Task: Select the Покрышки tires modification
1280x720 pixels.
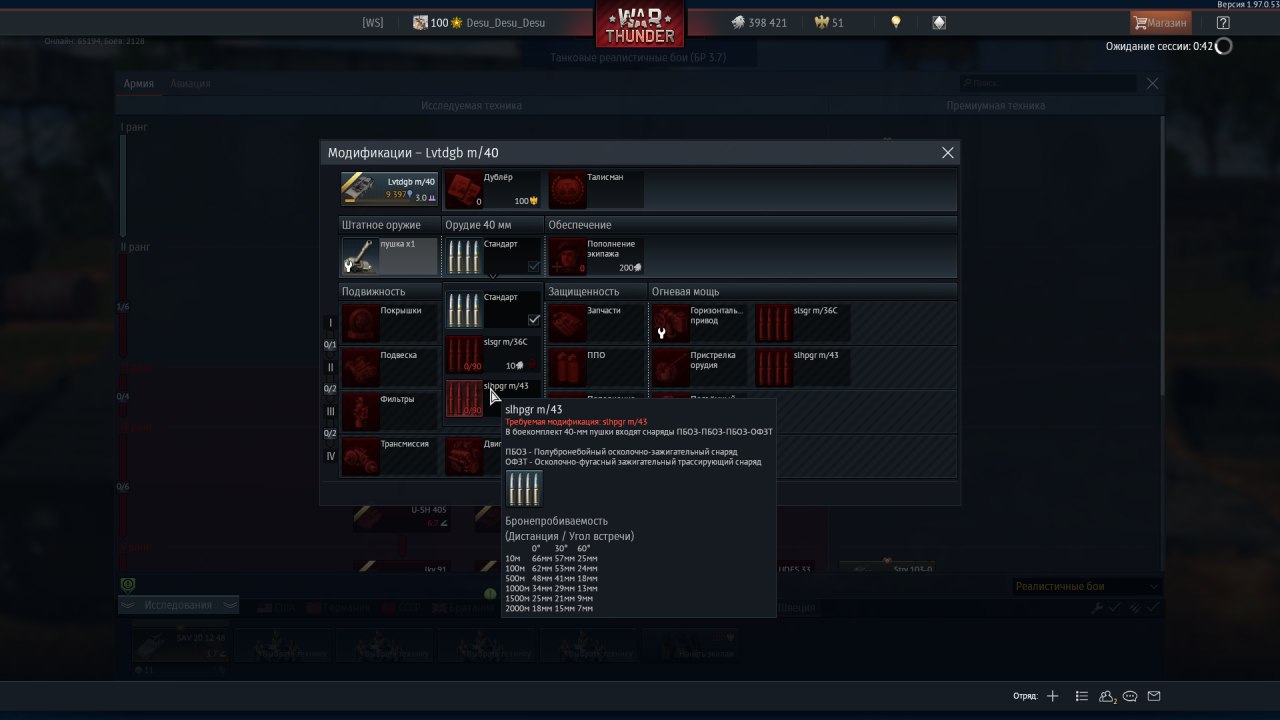Action: coord(389,323)
